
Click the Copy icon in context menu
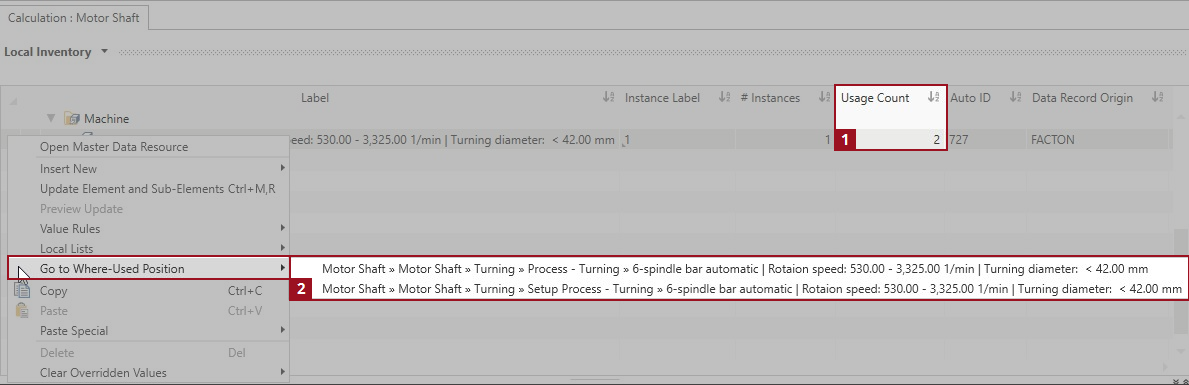coord(22,290)
